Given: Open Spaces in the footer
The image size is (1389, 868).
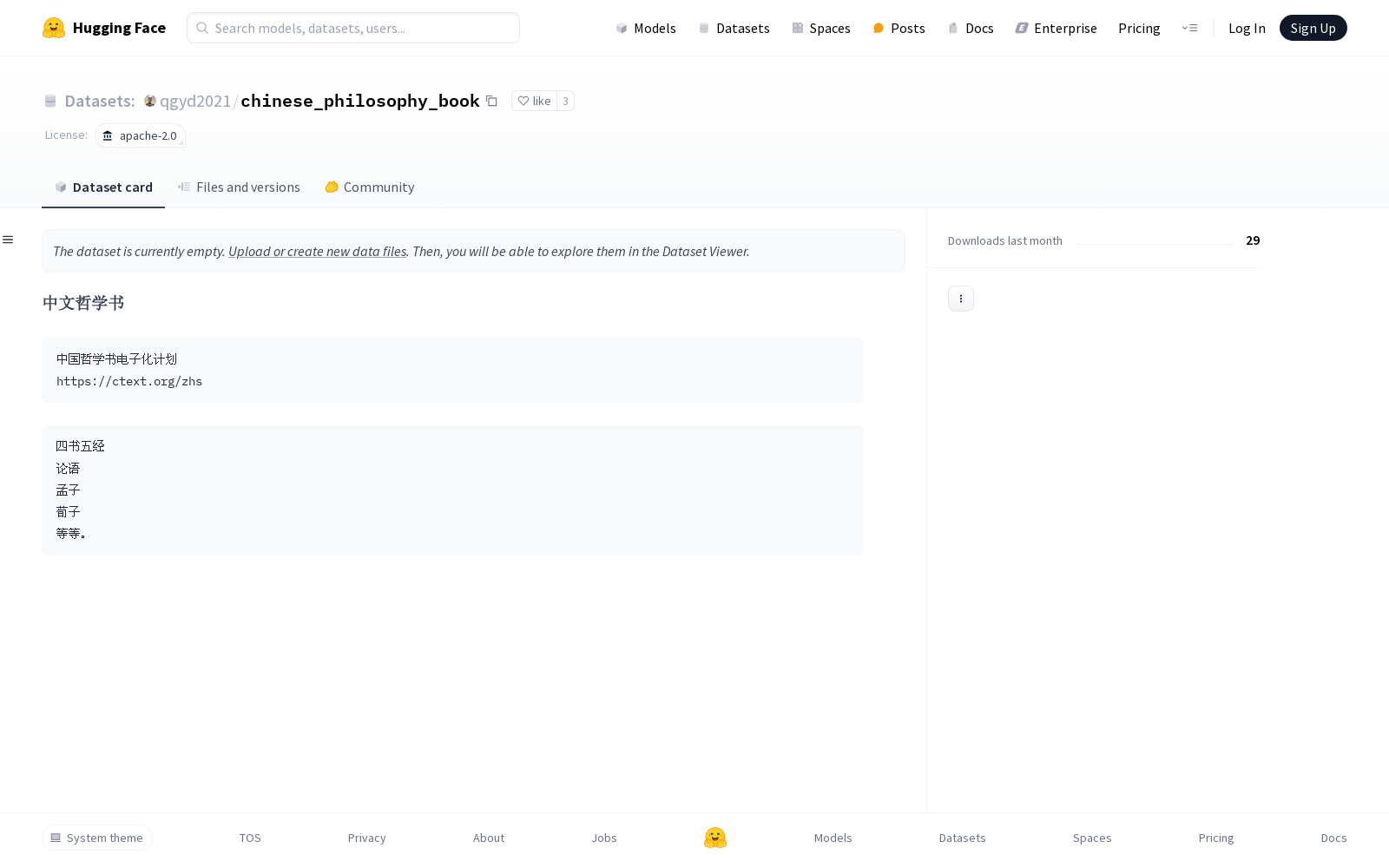Looking at the screenshot, I should coord(1092,838).
